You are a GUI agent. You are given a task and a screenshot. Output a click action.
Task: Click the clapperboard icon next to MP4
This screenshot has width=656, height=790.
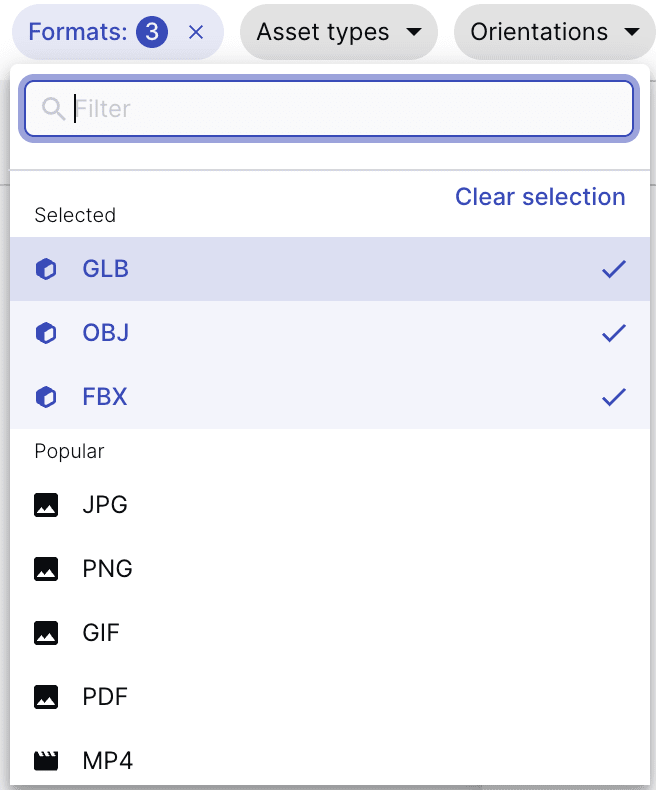coord(46,761)
